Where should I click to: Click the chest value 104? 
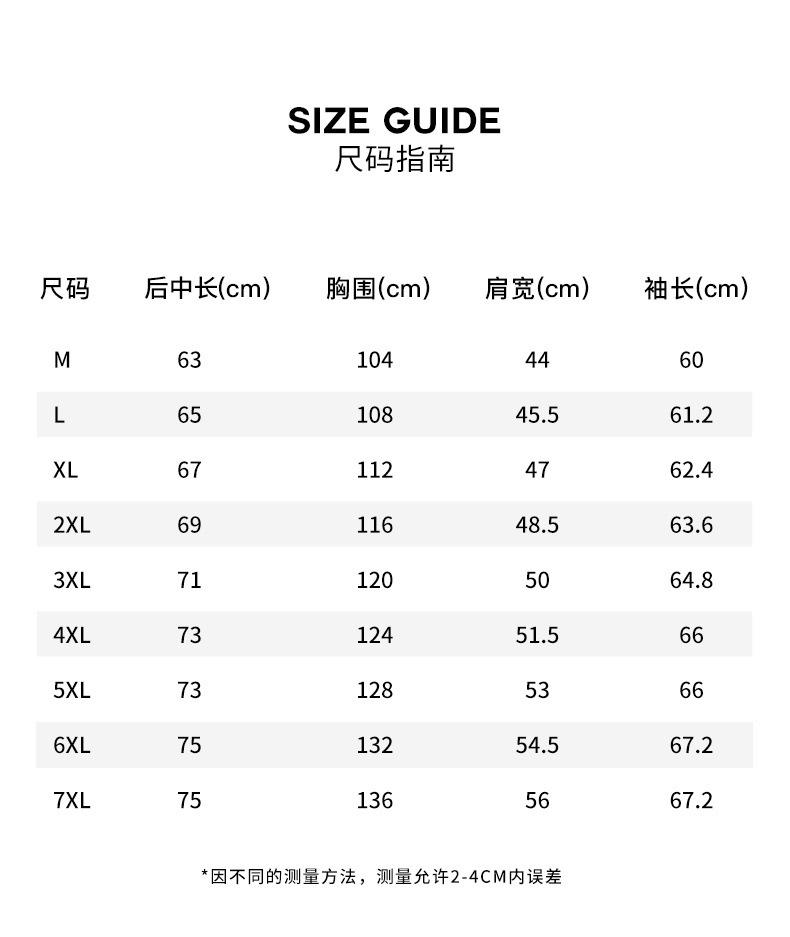coord(375,360)
